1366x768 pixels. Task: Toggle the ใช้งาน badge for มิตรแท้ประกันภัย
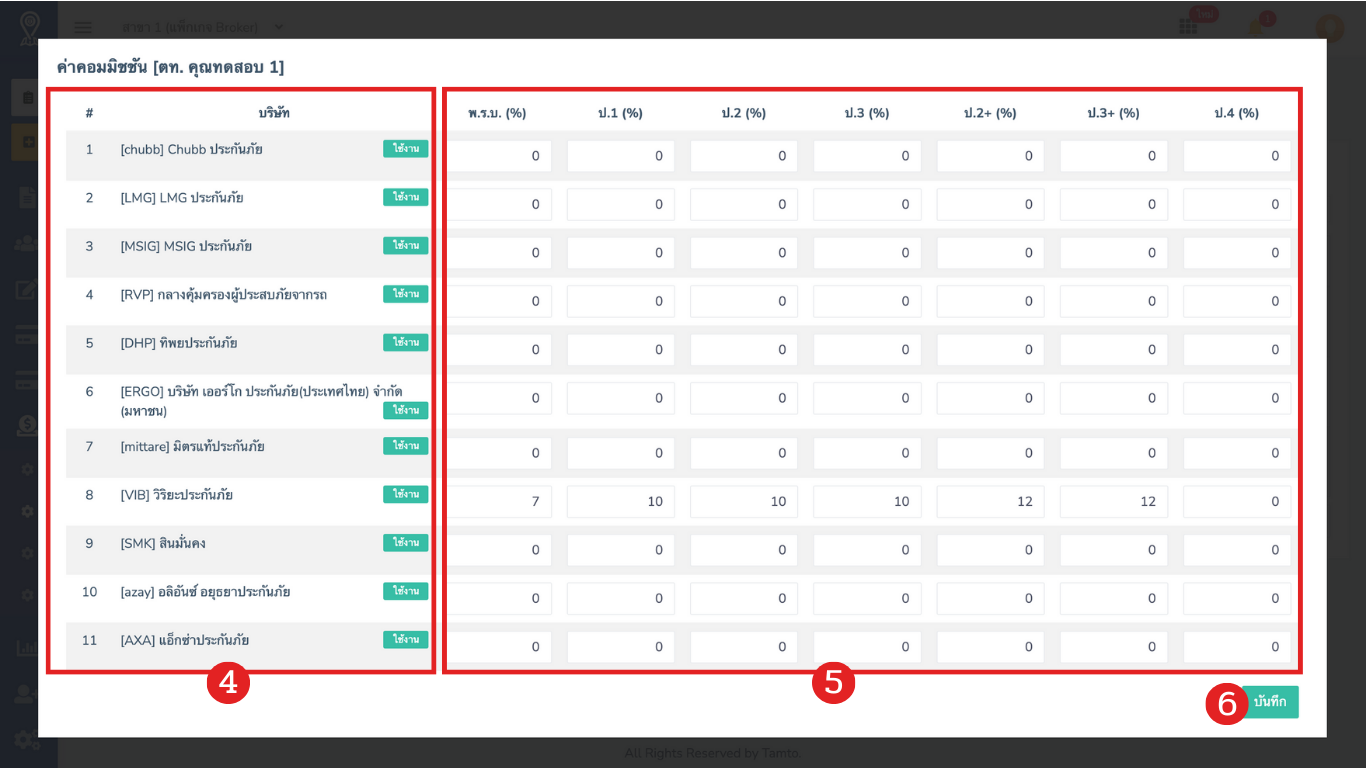(x=405, y=446)
